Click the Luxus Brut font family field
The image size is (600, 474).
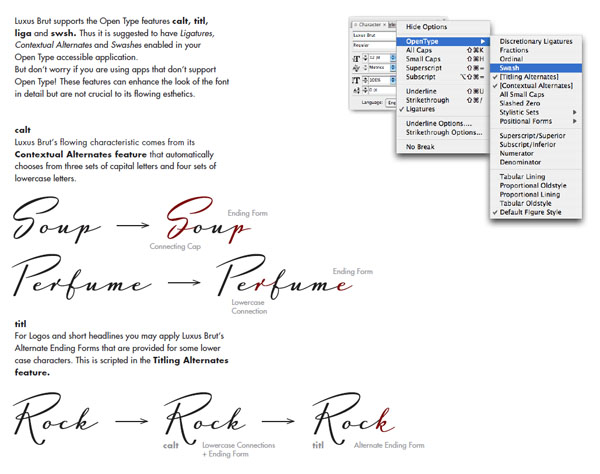coord(374,35)
